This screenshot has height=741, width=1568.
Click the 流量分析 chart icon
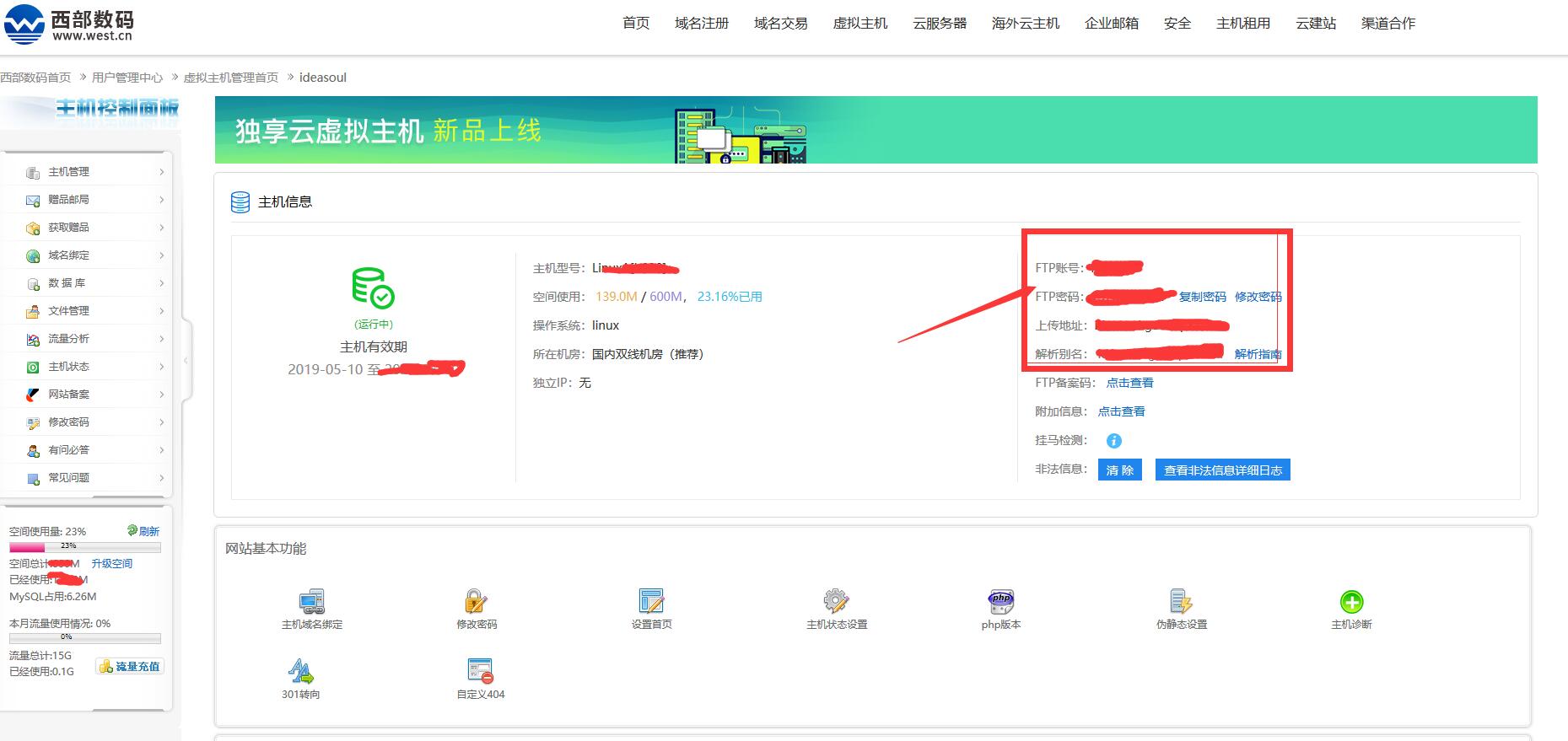pos(33,339)
